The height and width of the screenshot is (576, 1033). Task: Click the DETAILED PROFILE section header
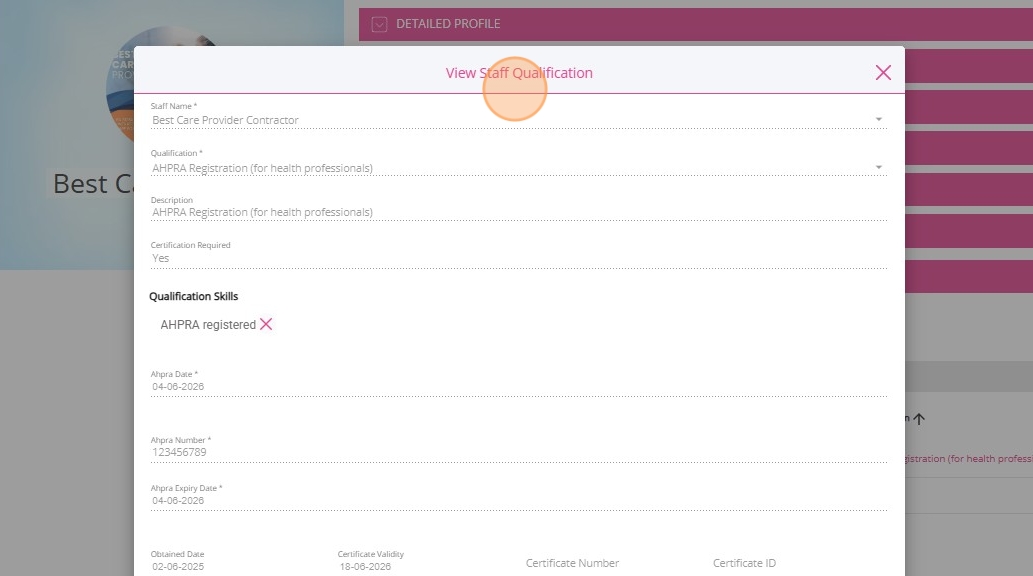[x=696, y=24]
